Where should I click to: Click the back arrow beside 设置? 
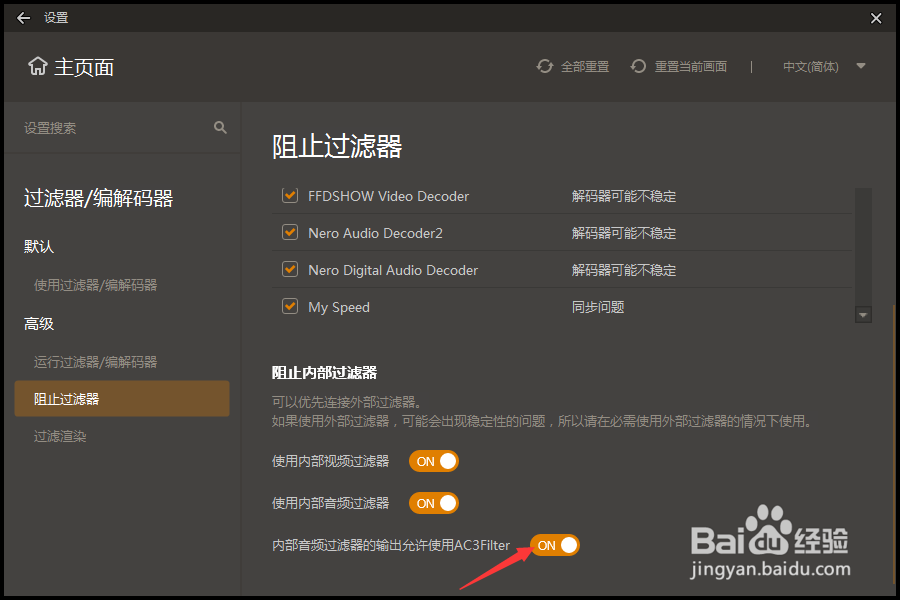[22, 17]
